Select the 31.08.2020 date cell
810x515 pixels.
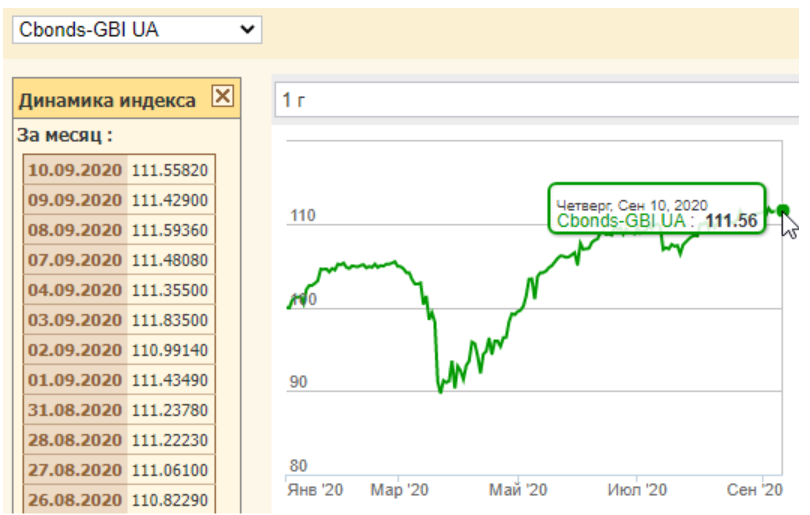pos(75,410)
